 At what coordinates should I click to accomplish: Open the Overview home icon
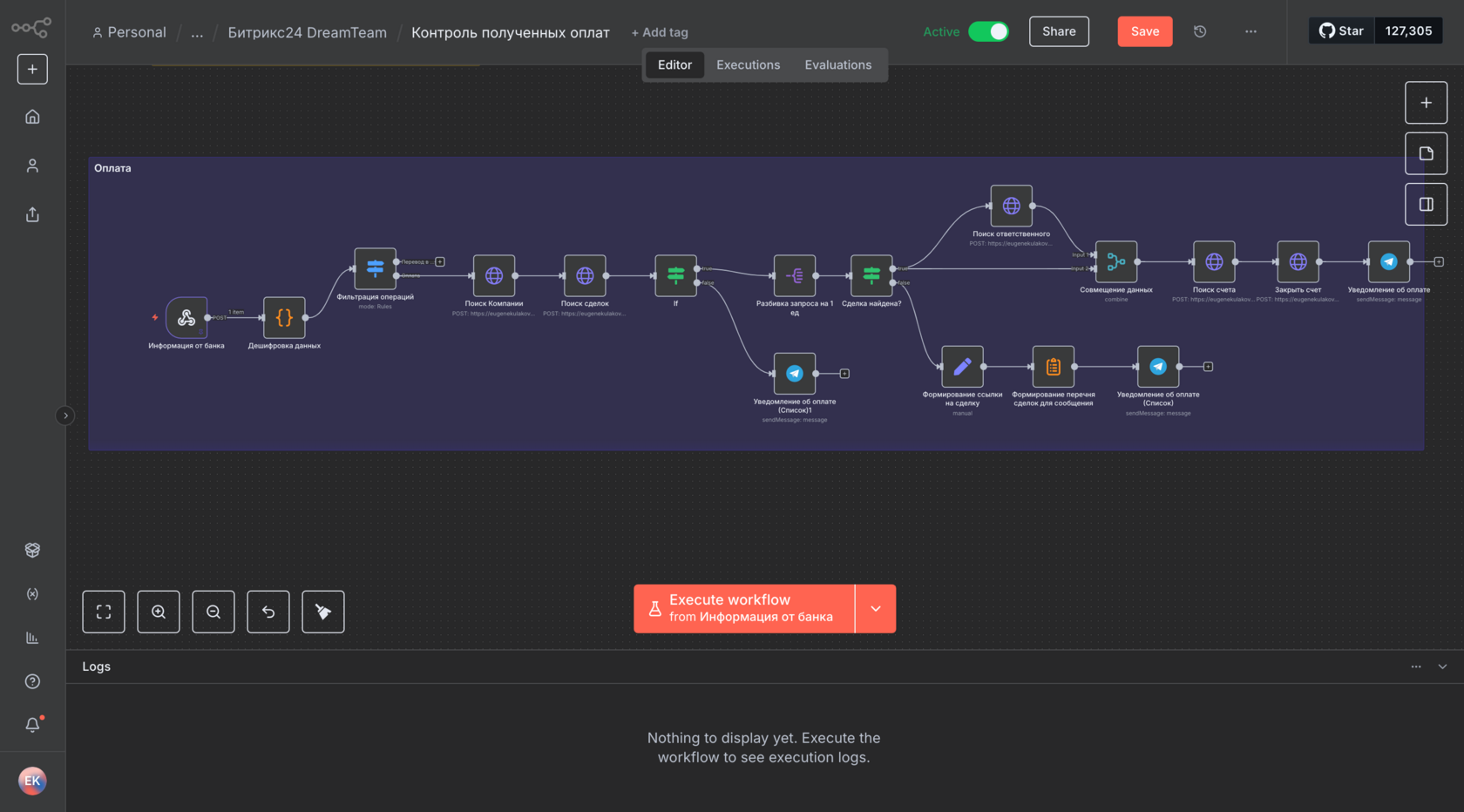32,117
